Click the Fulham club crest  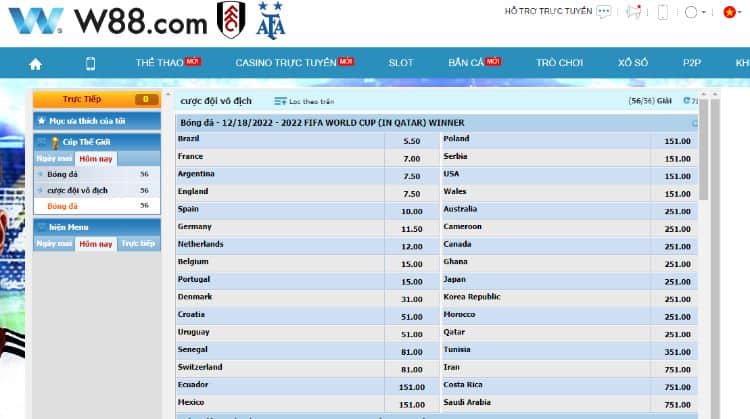[231, 20]
